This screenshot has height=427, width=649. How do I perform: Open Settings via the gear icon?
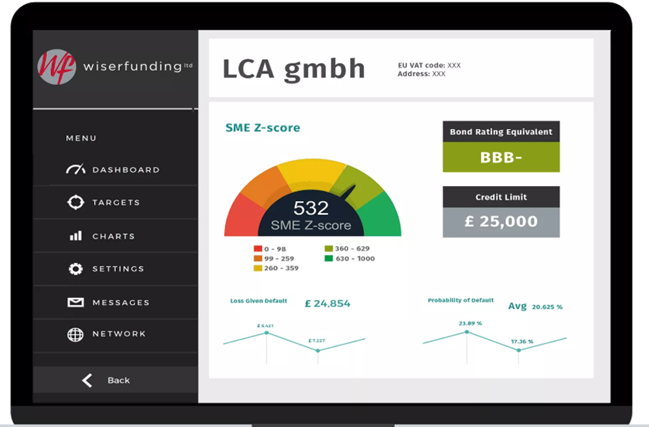pos(75,269)
